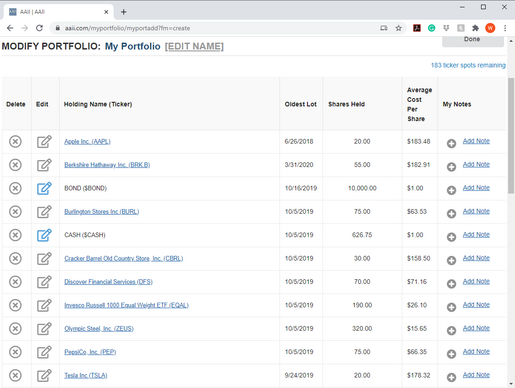The height and width of the screenshot is (388, 515).
Task: Delete the Burlington Stores holding
Action: (15, 212)
